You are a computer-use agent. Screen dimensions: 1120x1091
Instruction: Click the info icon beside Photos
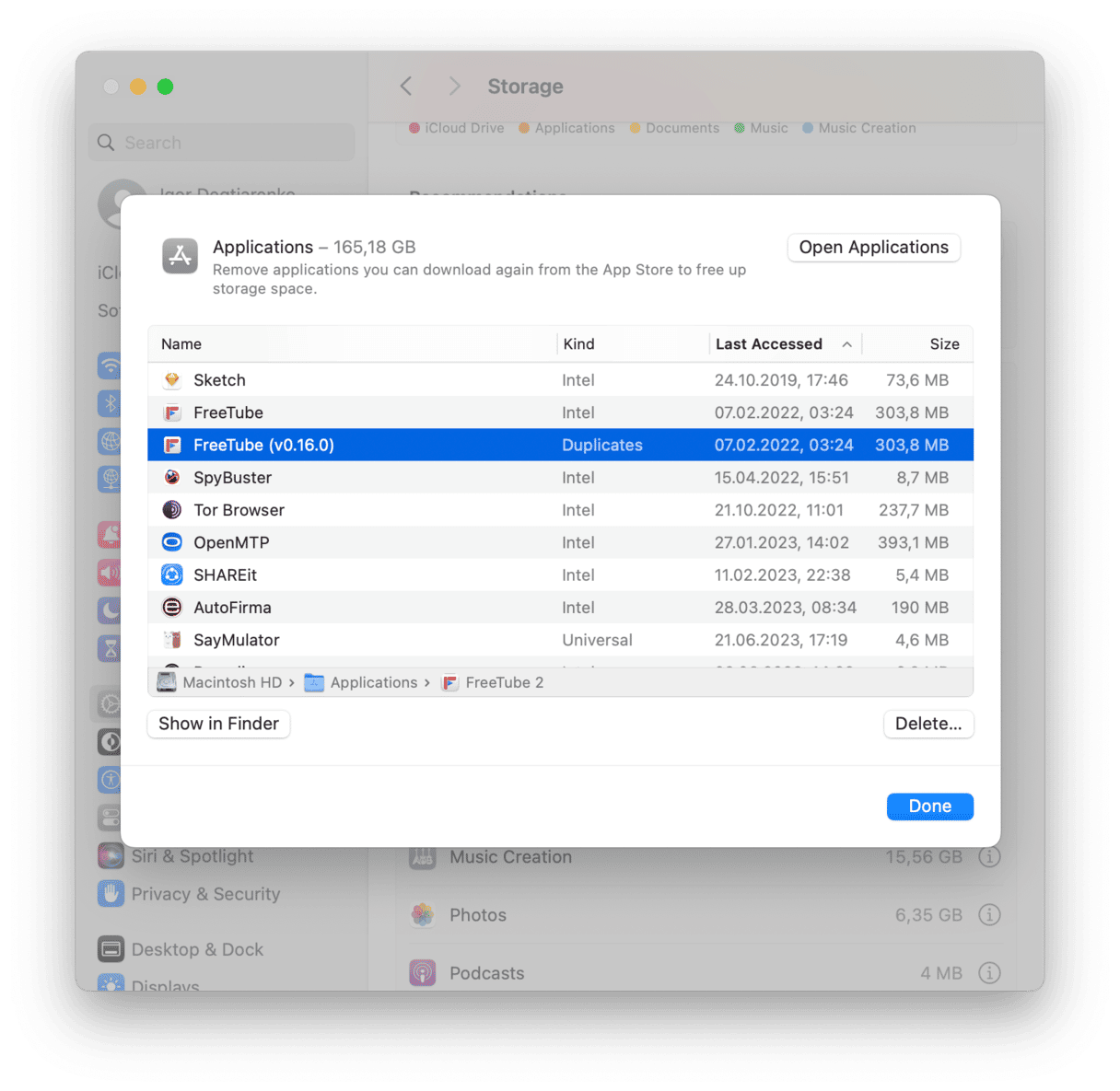click(x=989, y=915)
